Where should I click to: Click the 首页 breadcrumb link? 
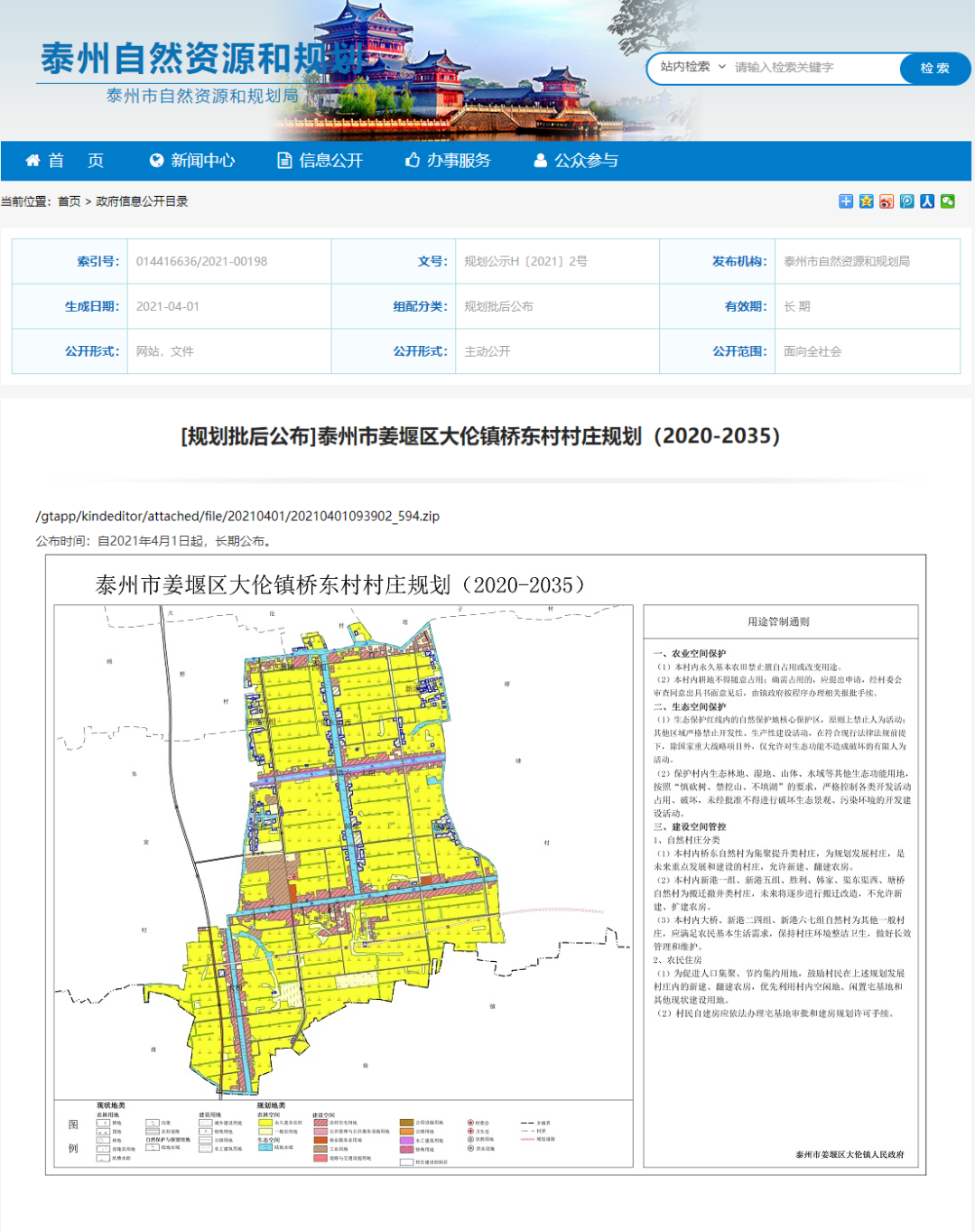coord(70,201)
